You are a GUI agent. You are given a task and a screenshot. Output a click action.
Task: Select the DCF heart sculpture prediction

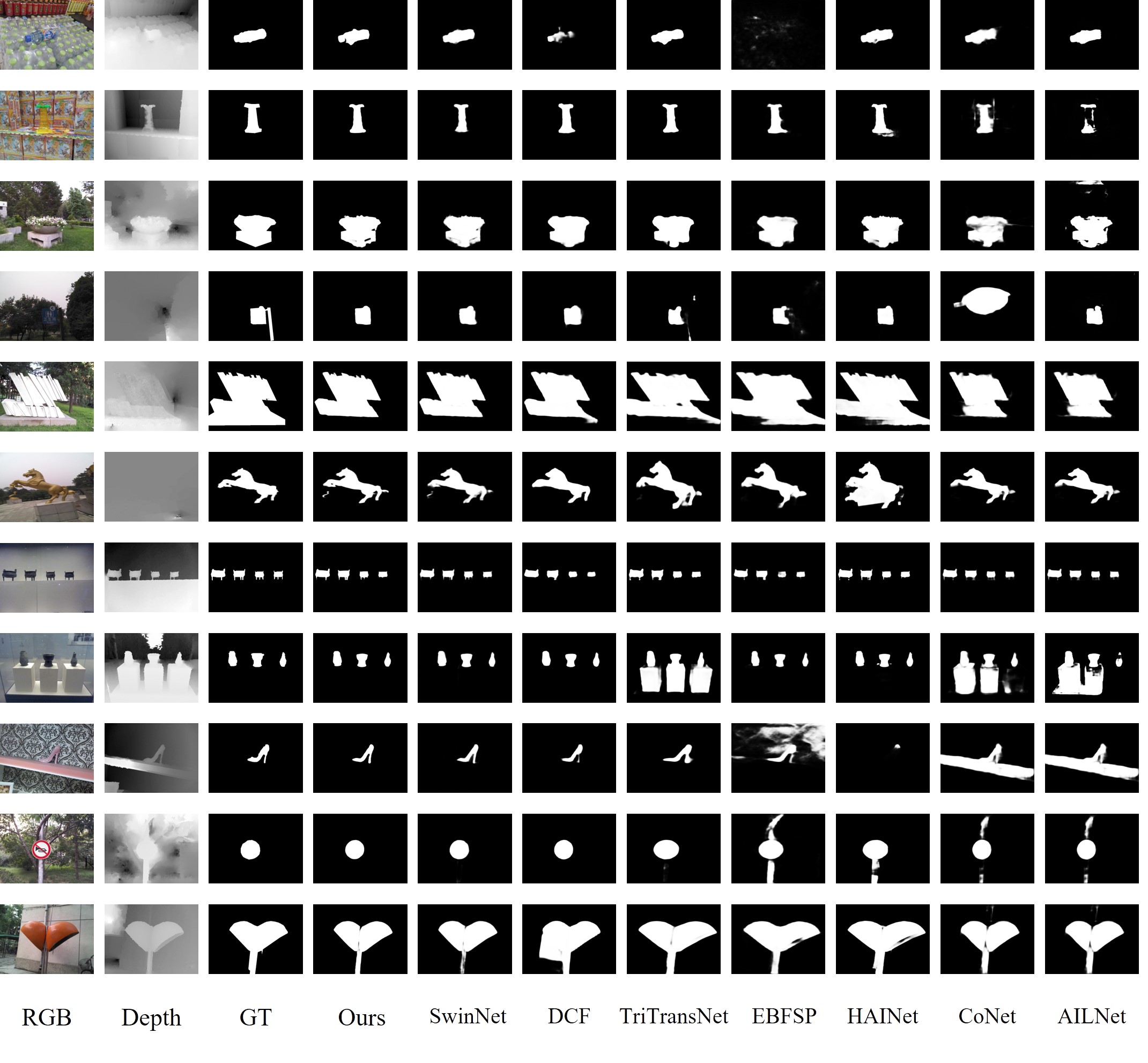(x=568, y=939)
